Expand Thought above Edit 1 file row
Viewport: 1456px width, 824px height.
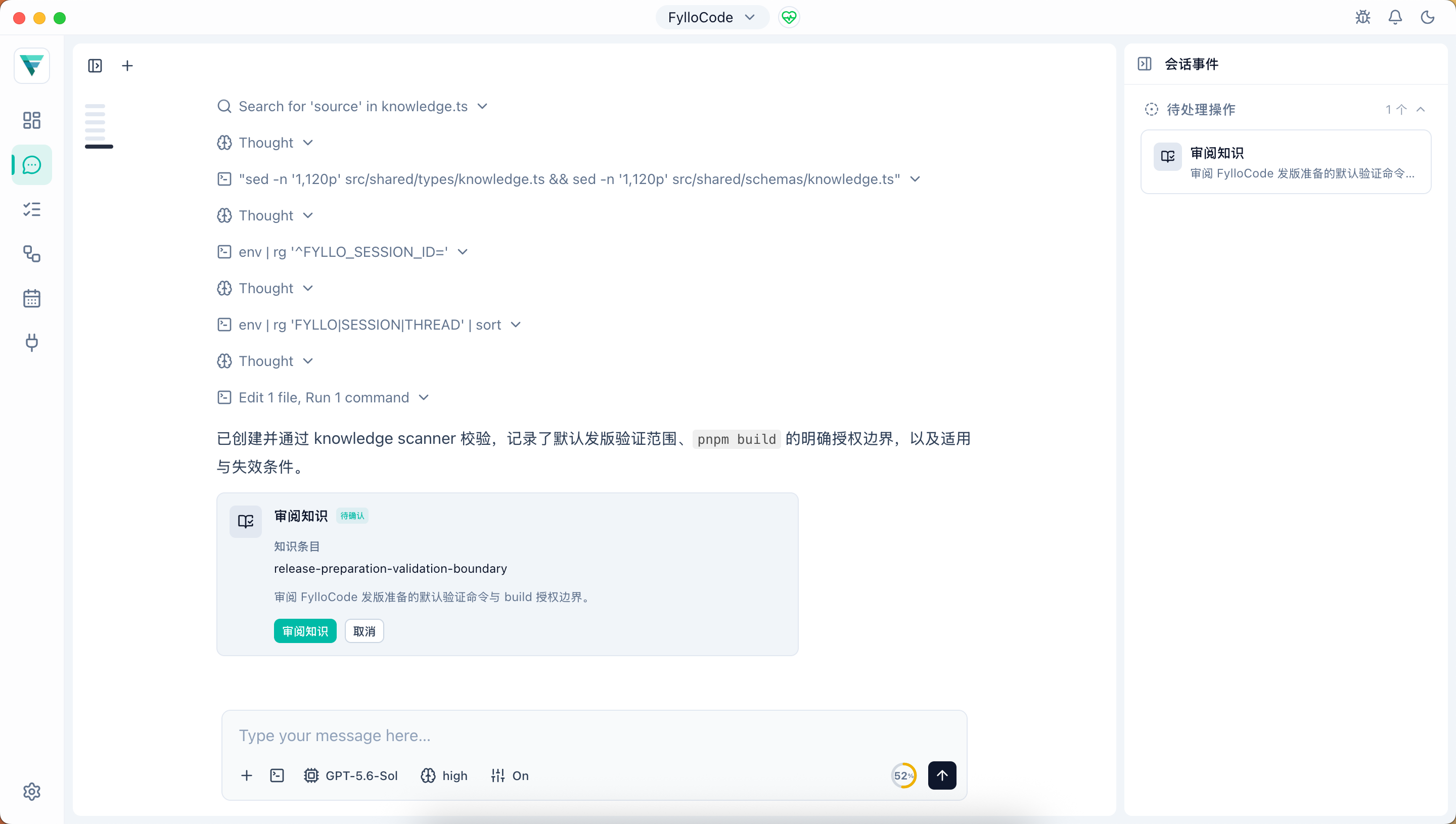265,361
